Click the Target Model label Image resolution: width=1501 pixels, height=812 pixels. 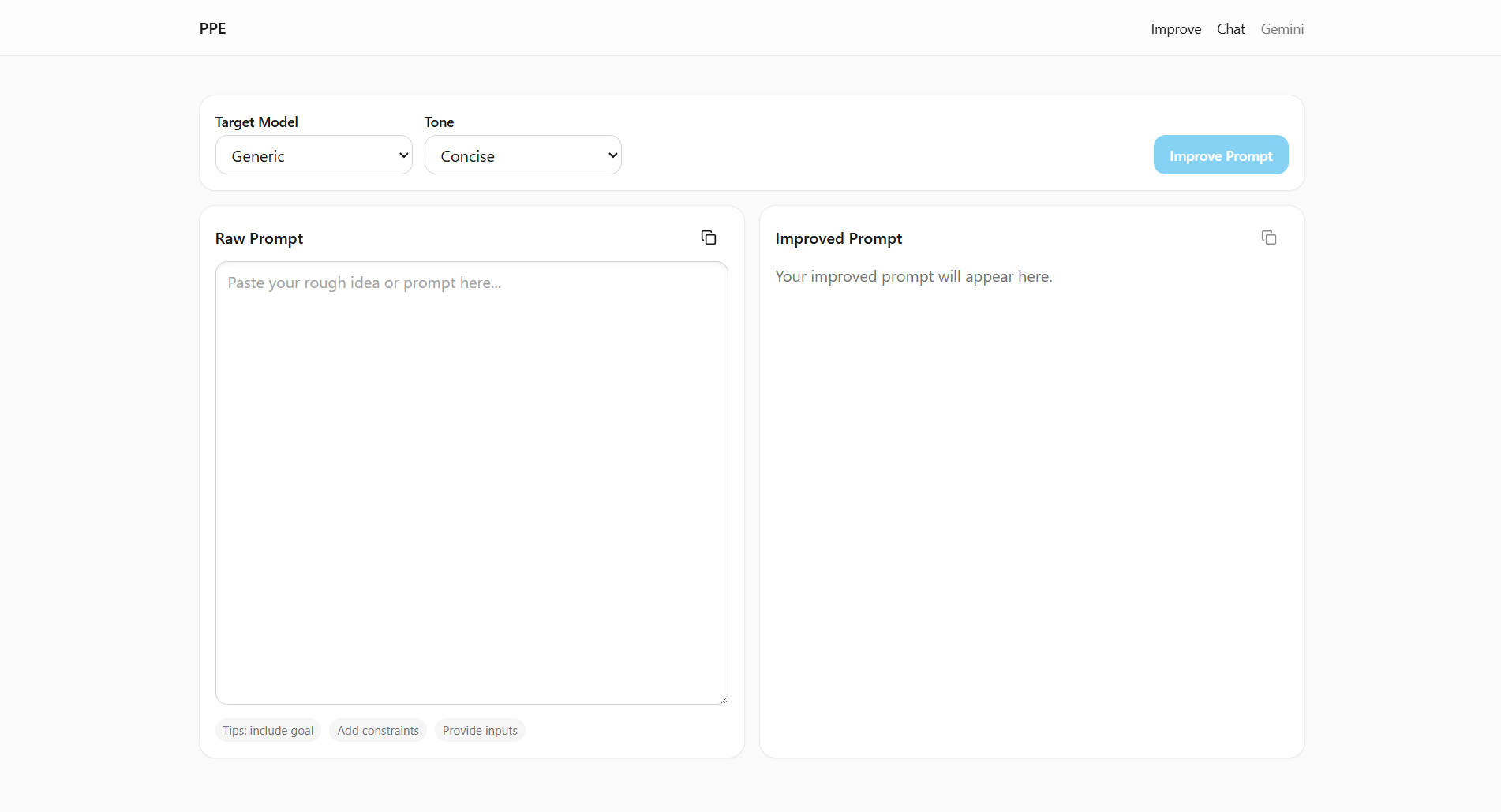[256, 122]
